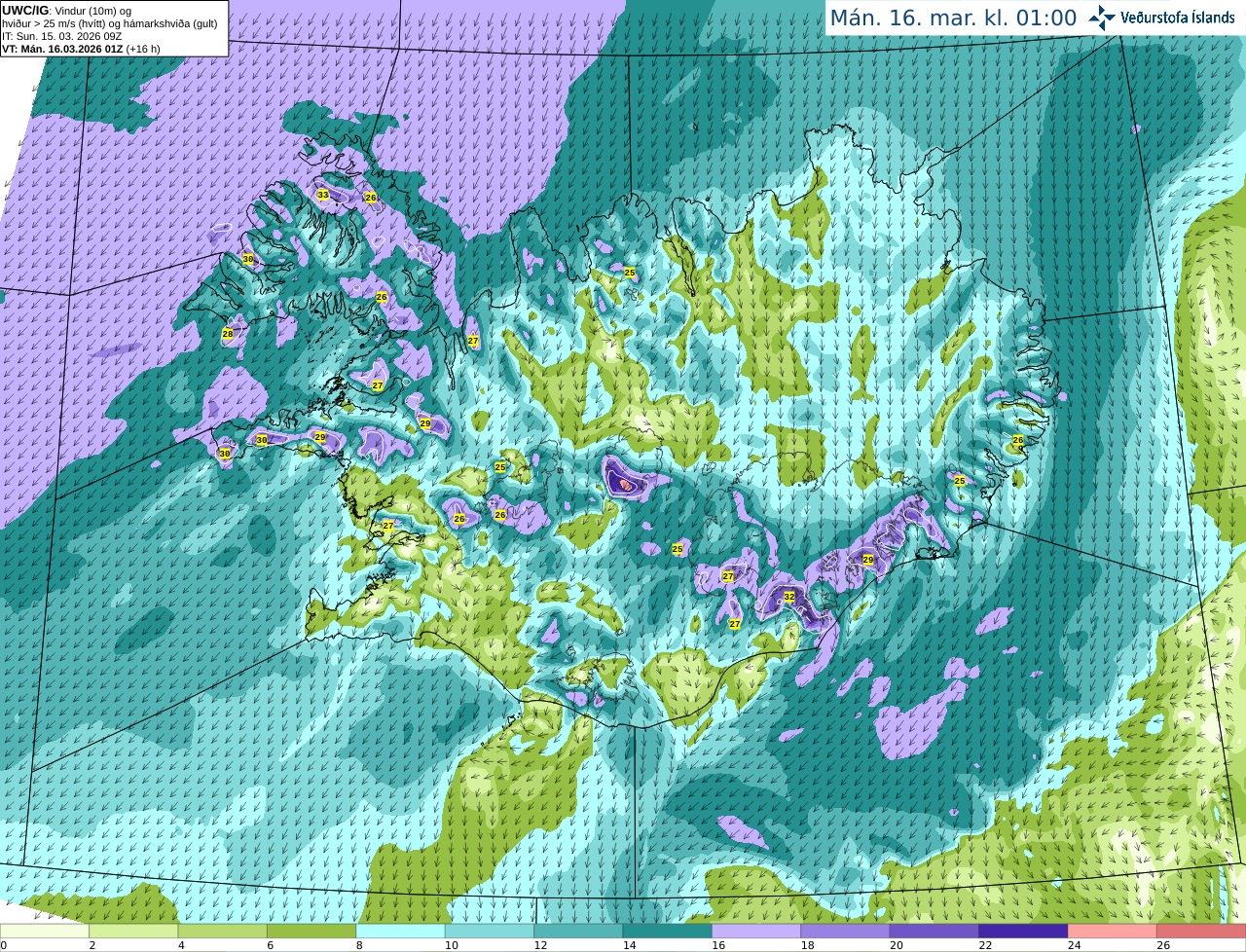Viewport: 1246px width, 952px height.
Task: Click the IT: Sun. 15. 03. 2026 09Z line
Action: coord(61,36)
